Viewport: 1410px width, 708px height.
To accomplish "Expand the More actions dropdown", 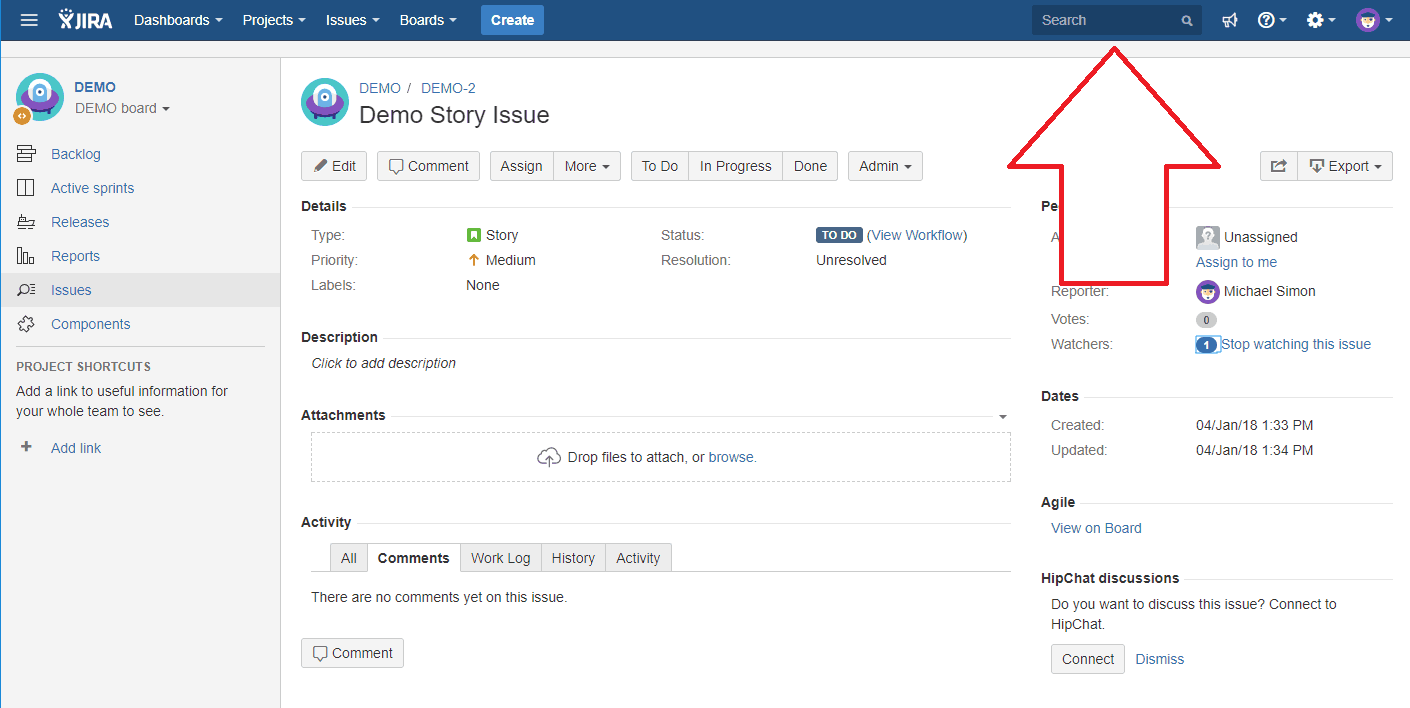I will click(x=586, y=166).
